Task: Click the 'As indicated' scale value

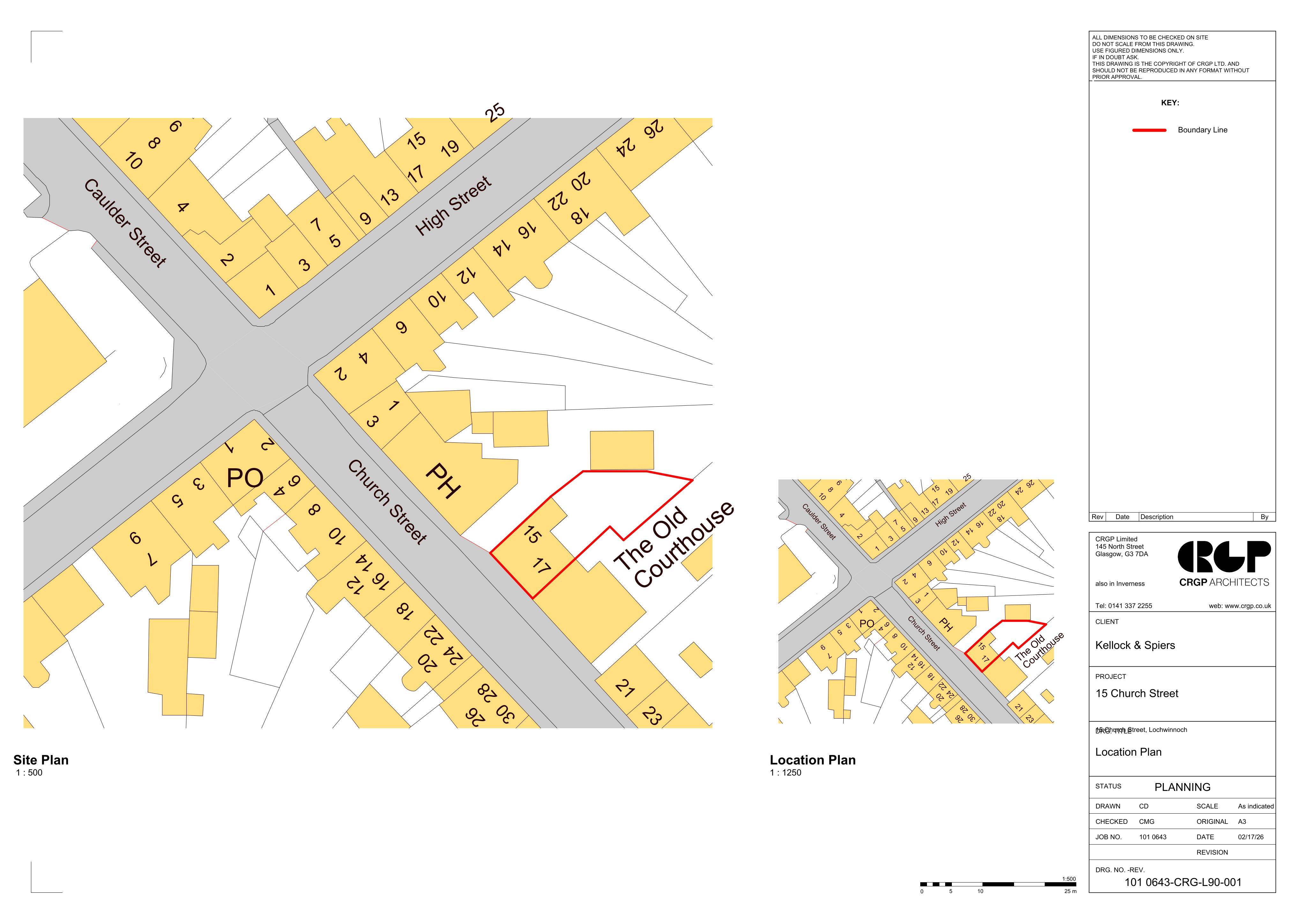Action: point(1256,806)
